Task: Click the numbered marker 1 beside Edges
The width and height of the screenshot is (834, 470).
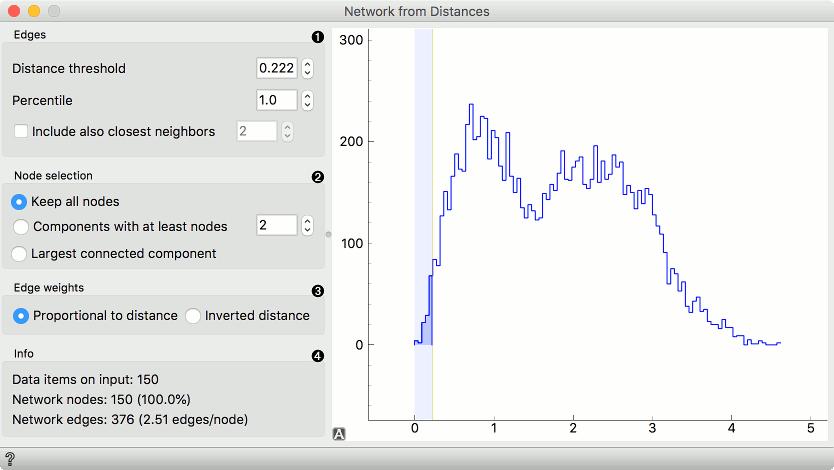Action: 318,37
